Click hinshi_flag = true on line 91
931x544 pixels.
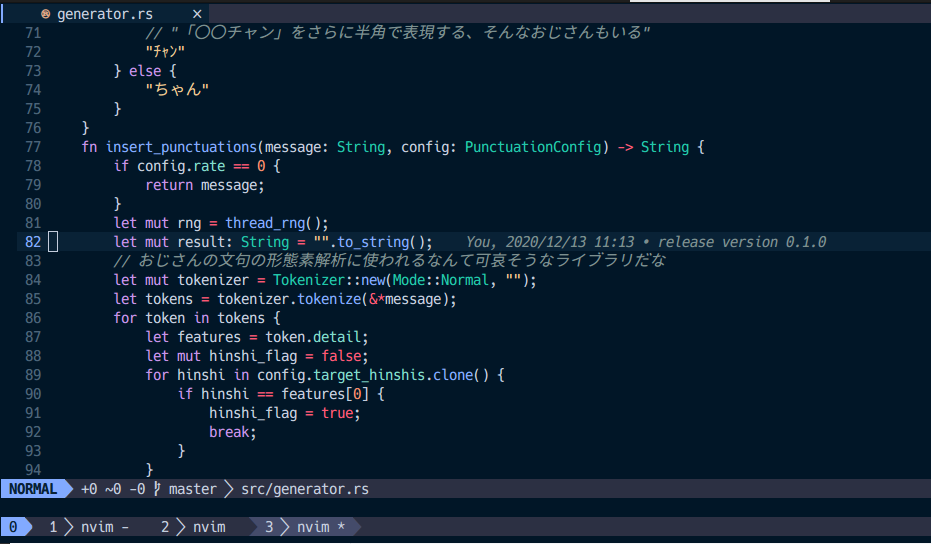tap(281, 413)
